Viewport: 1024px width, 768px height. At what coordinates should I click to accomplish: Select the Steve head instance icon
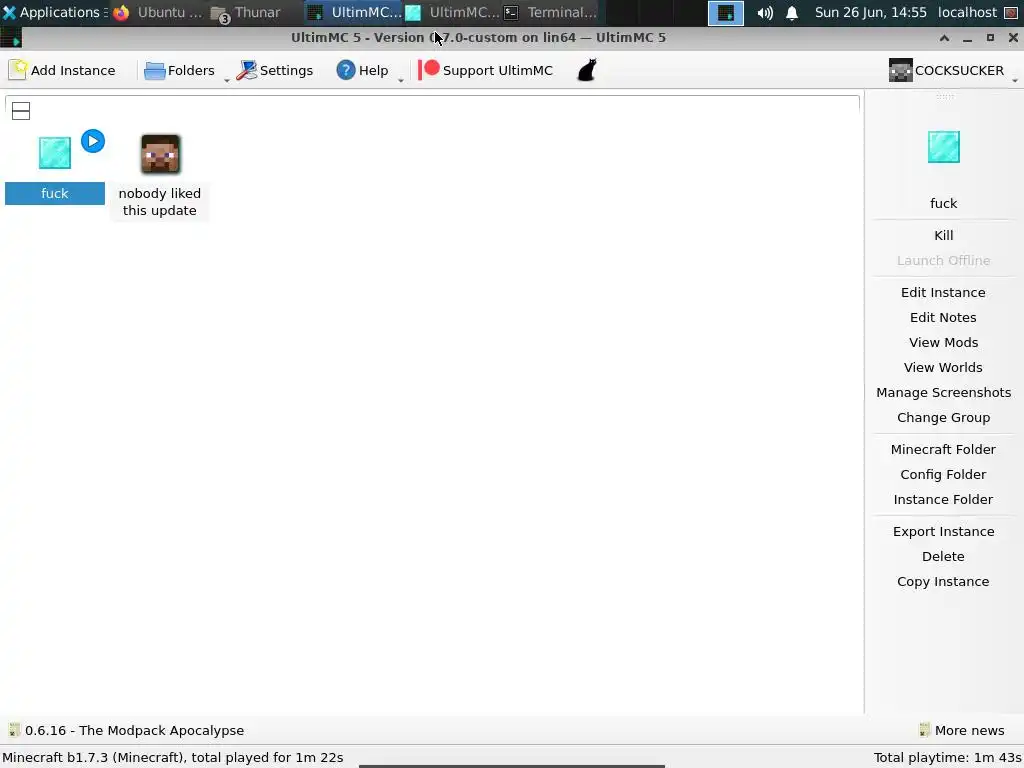click(x=160, y=153)
